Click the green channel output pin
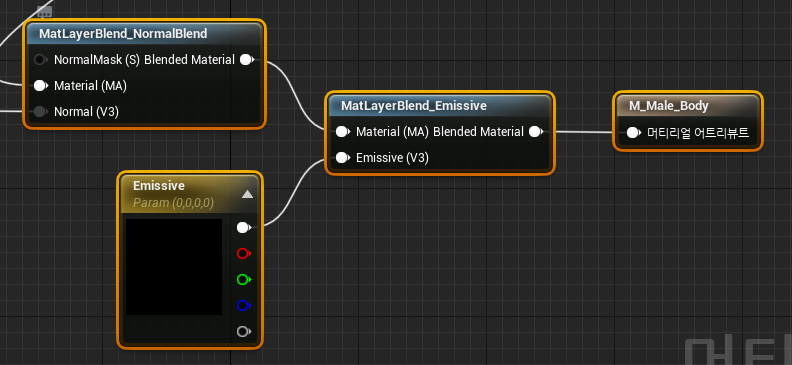The image size is (792, 365). (244, 279)
